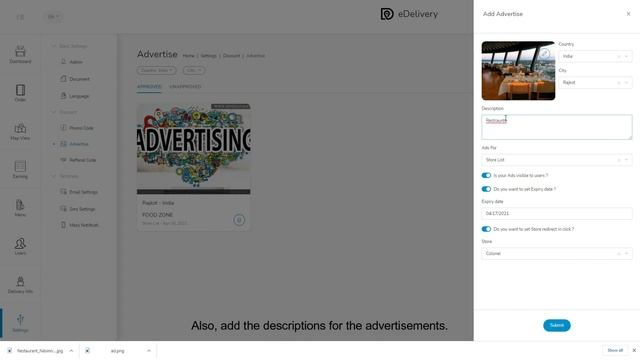The height and width of the screenshot is (360, 640).
Task: Clear the City selection with the x icon
Action: click(619, 82)
